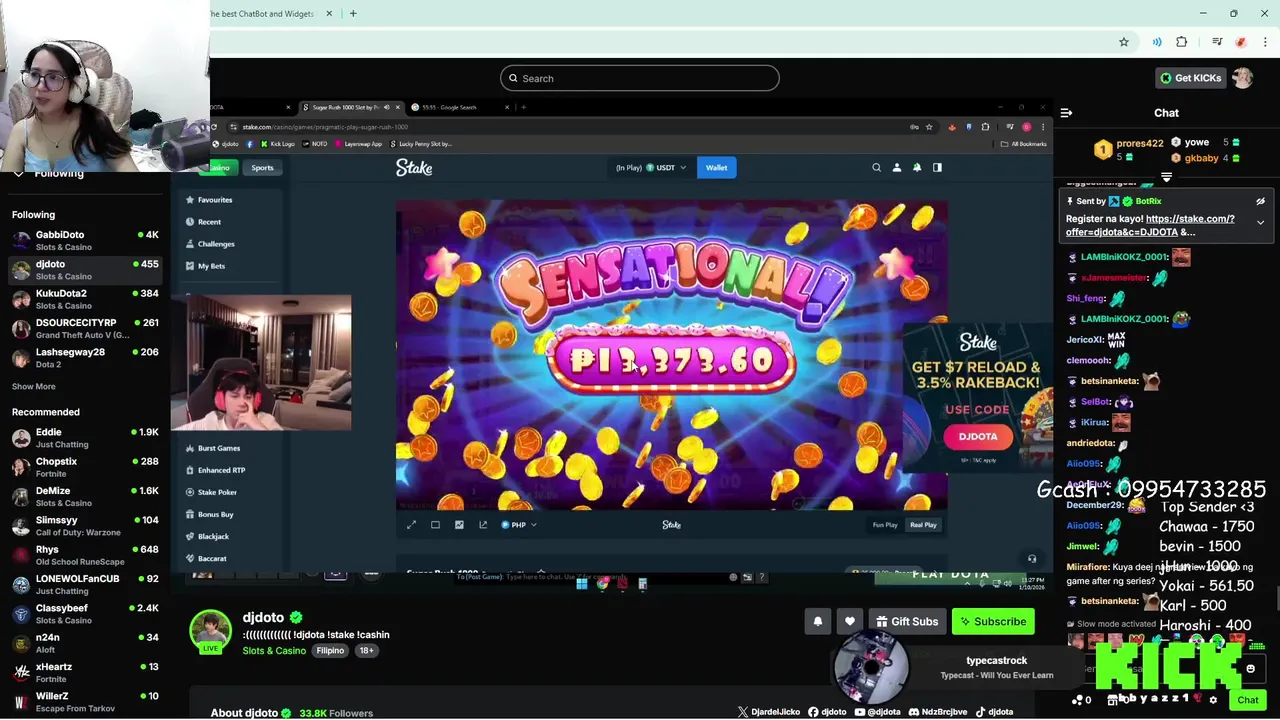The height and width of the screenshot is (720, 1280).
Task: Open extensions puzzle icon in outer browser
Action: pos(1182,42)
